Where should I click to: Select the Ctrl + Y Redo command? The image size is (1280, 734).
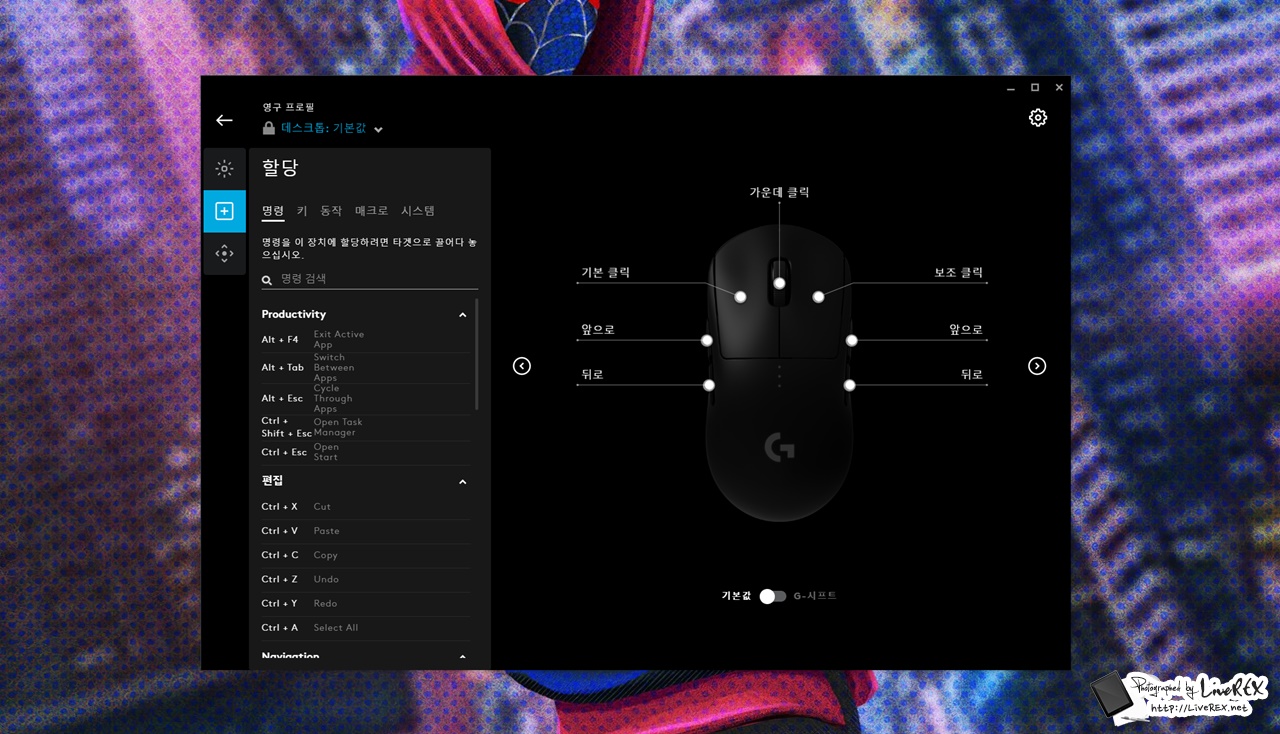pos(366,603)
